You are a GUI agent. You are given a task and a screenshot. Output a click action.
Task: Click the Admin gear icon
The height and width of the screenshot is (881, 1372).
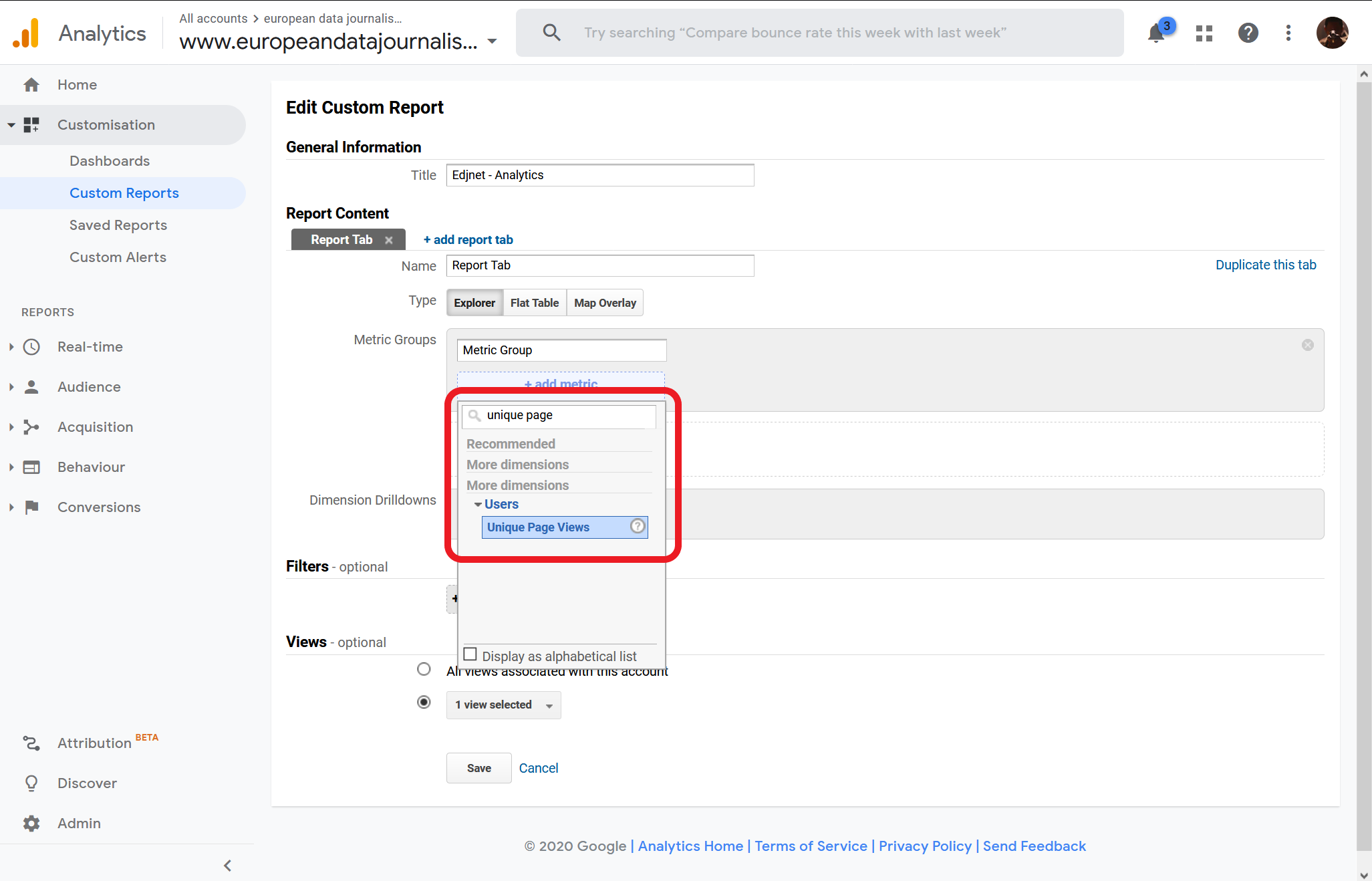31,823
